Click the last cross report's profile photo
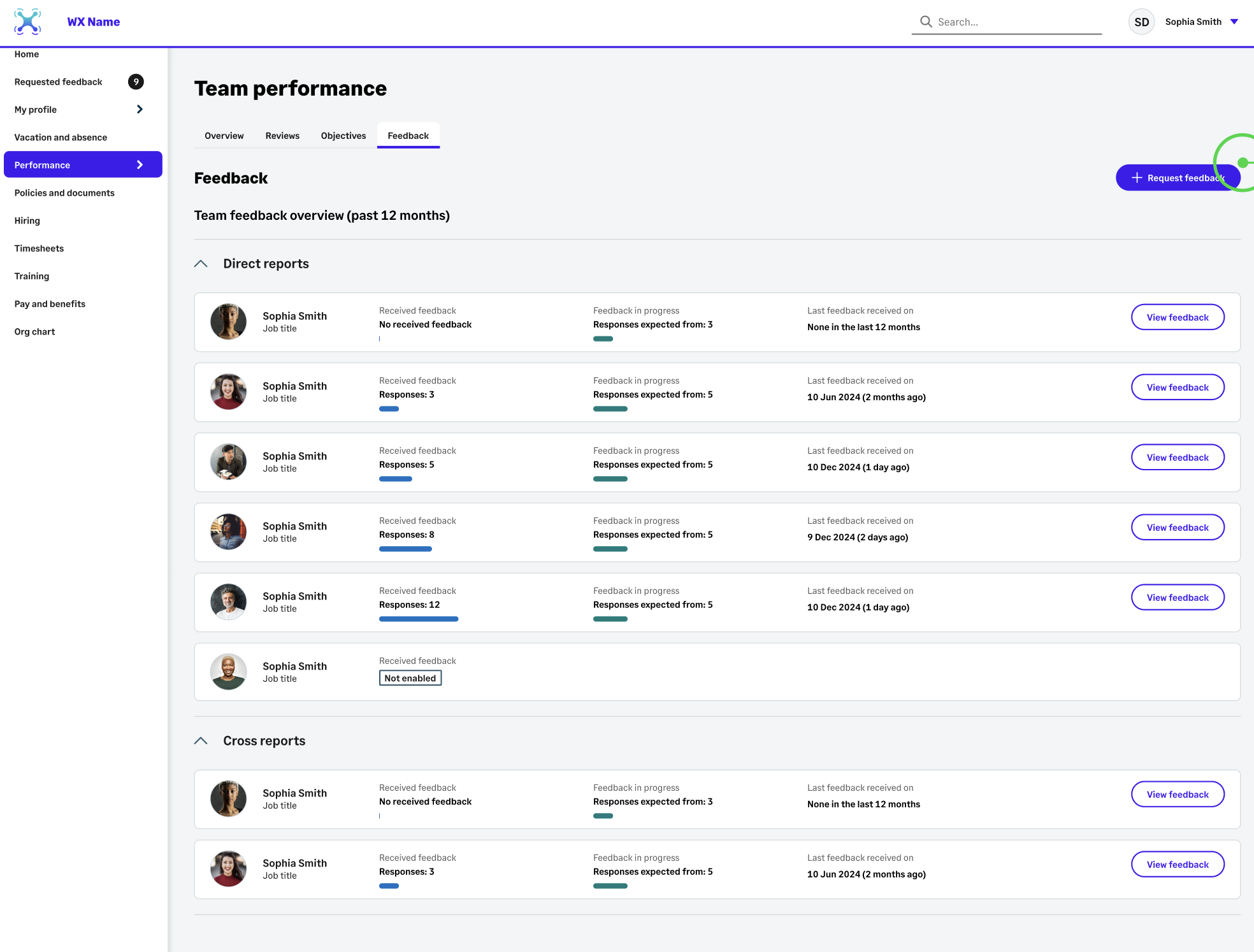 point(228,869)
